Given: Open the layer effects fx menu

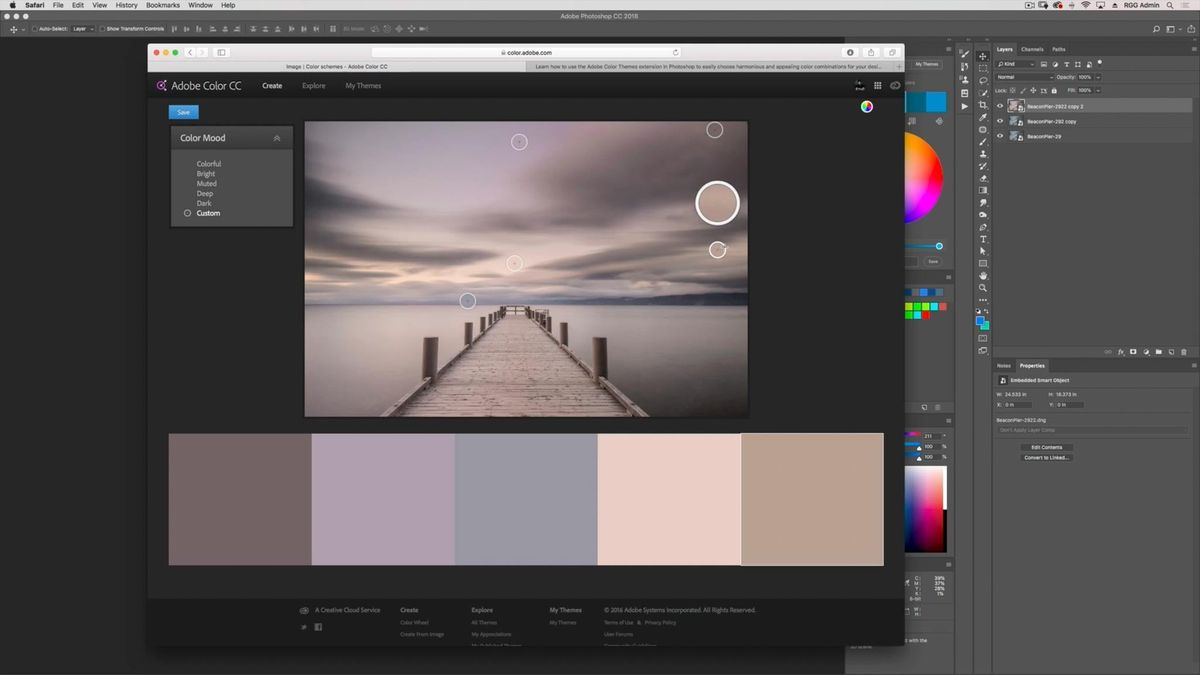Looking at the screenshot, I should (1121, 352).
